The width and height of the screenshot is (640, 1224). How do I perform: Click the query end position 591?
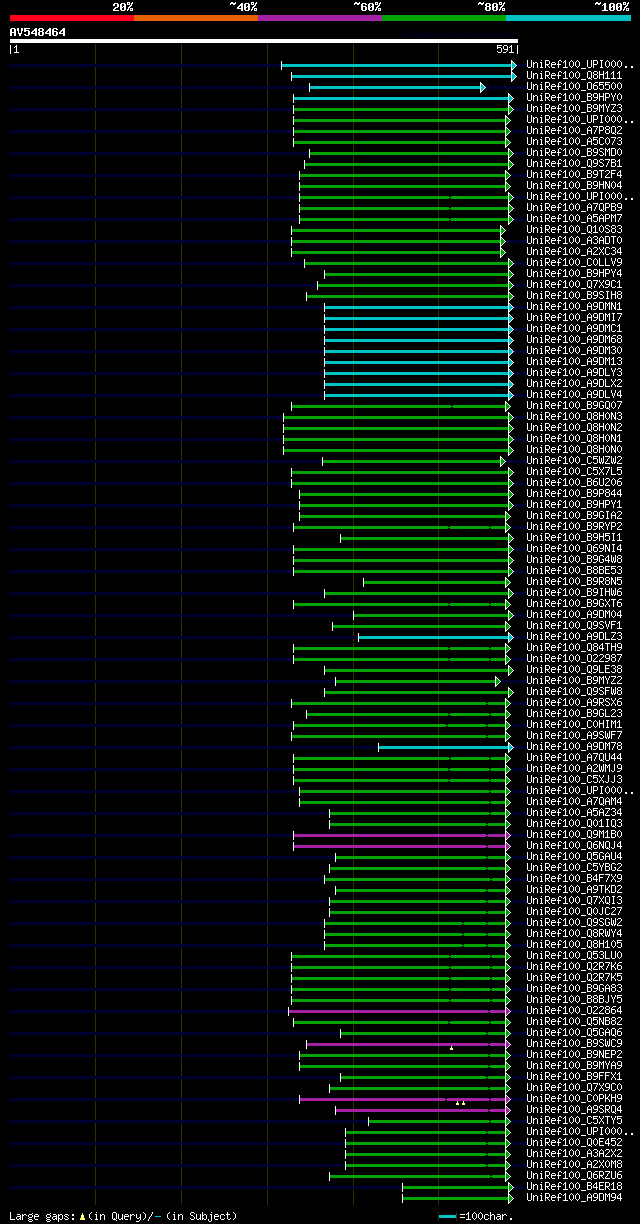click(x=505, y=49)
